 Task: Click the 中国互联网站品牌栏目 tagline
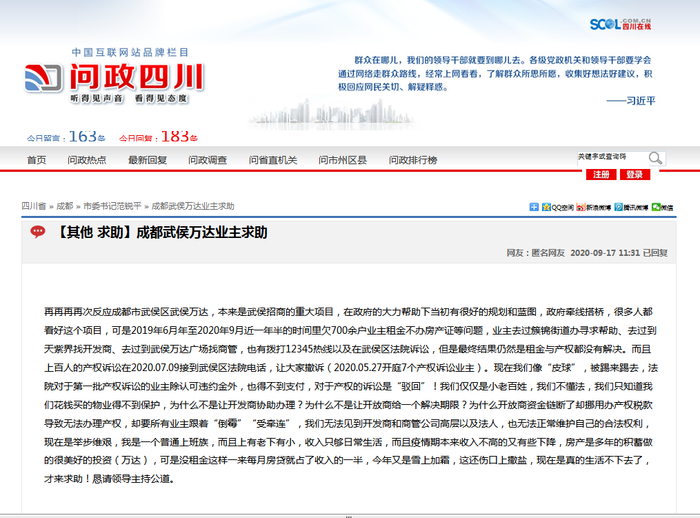(130, 52)
